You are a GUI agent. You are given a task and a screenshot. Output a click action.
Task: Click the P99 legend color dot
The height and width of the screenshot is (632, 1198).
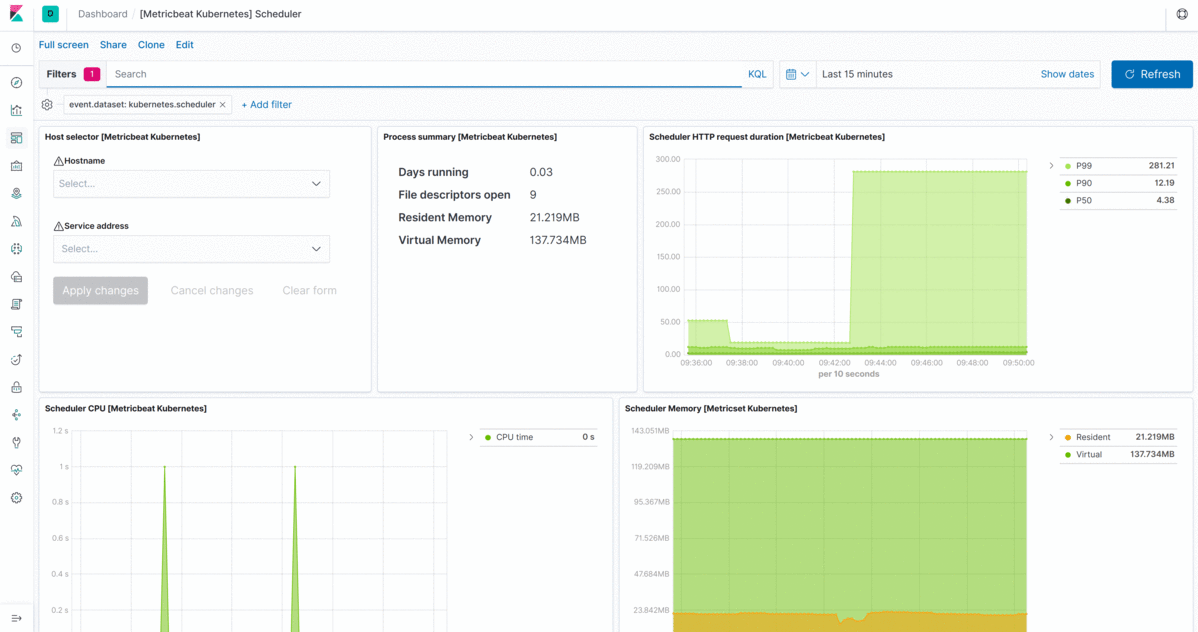pyautogui.click(x=1068, y=166)
